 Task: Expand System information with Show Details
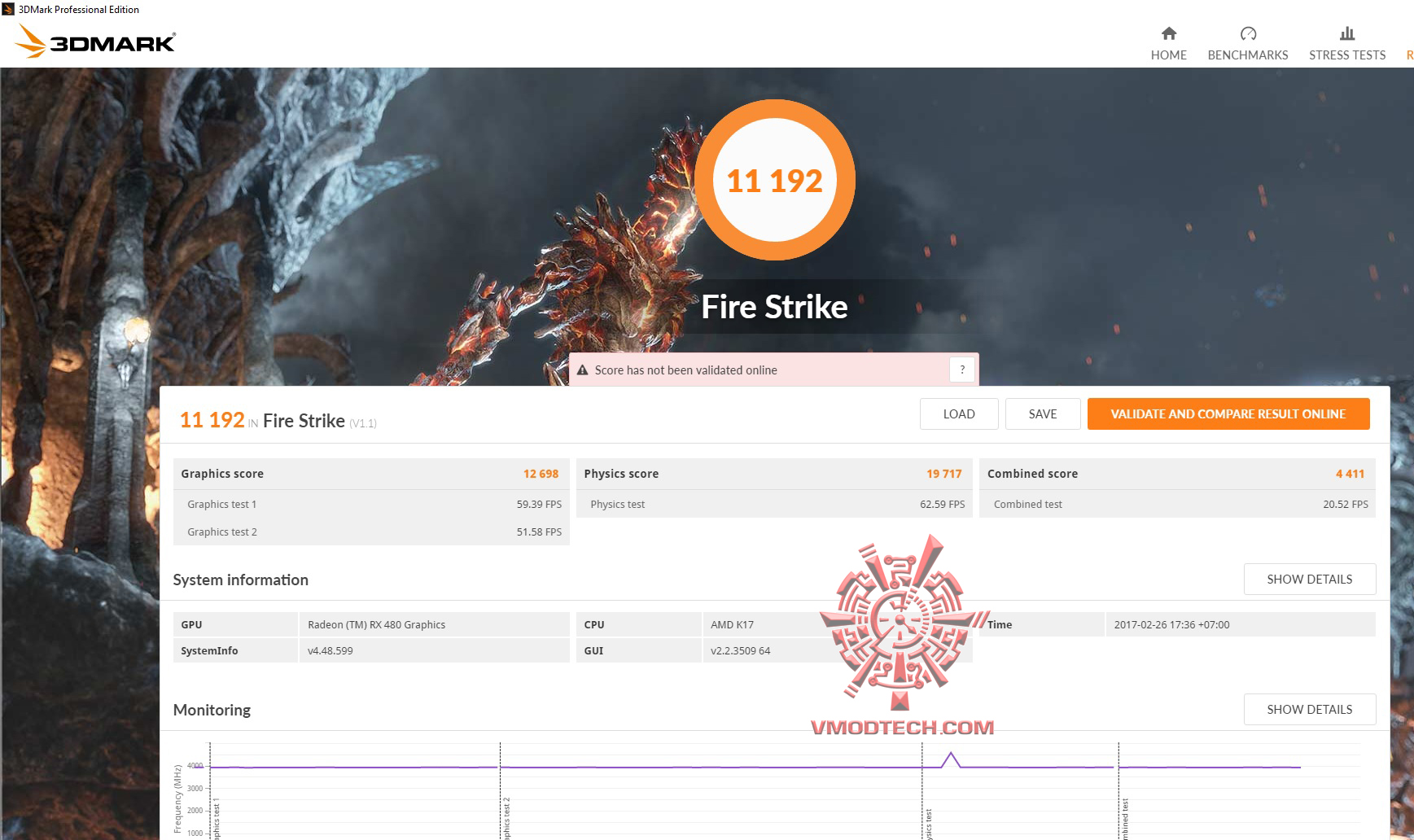(1309, 579)
